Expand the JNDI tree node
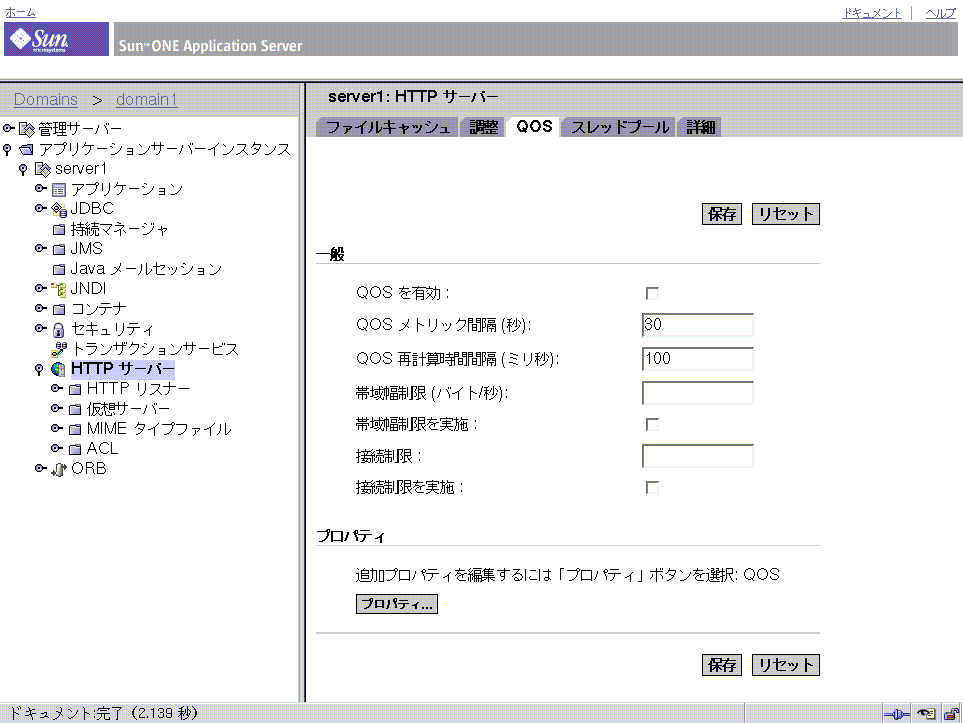The height and width of the screenshot is (723, 963). tap(41, 289)
